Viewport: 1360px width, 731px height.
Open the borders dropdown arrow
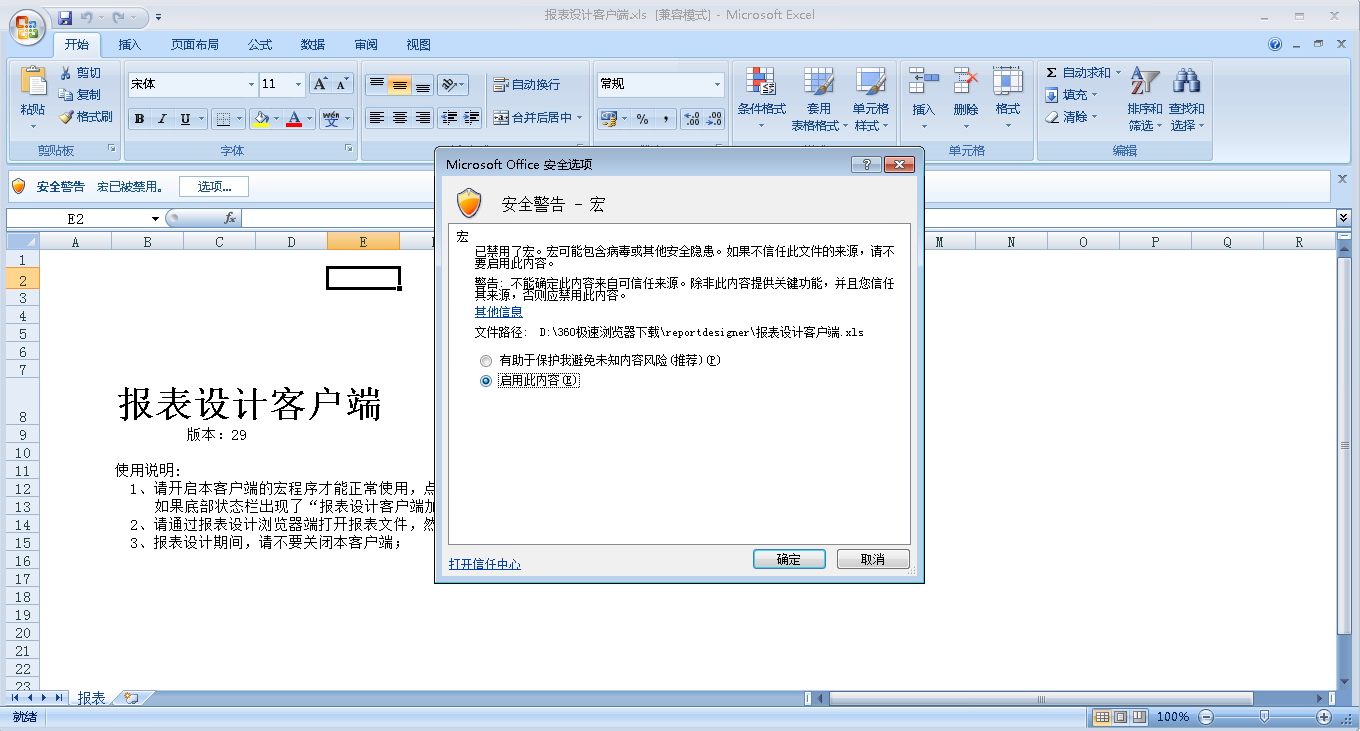240,119
